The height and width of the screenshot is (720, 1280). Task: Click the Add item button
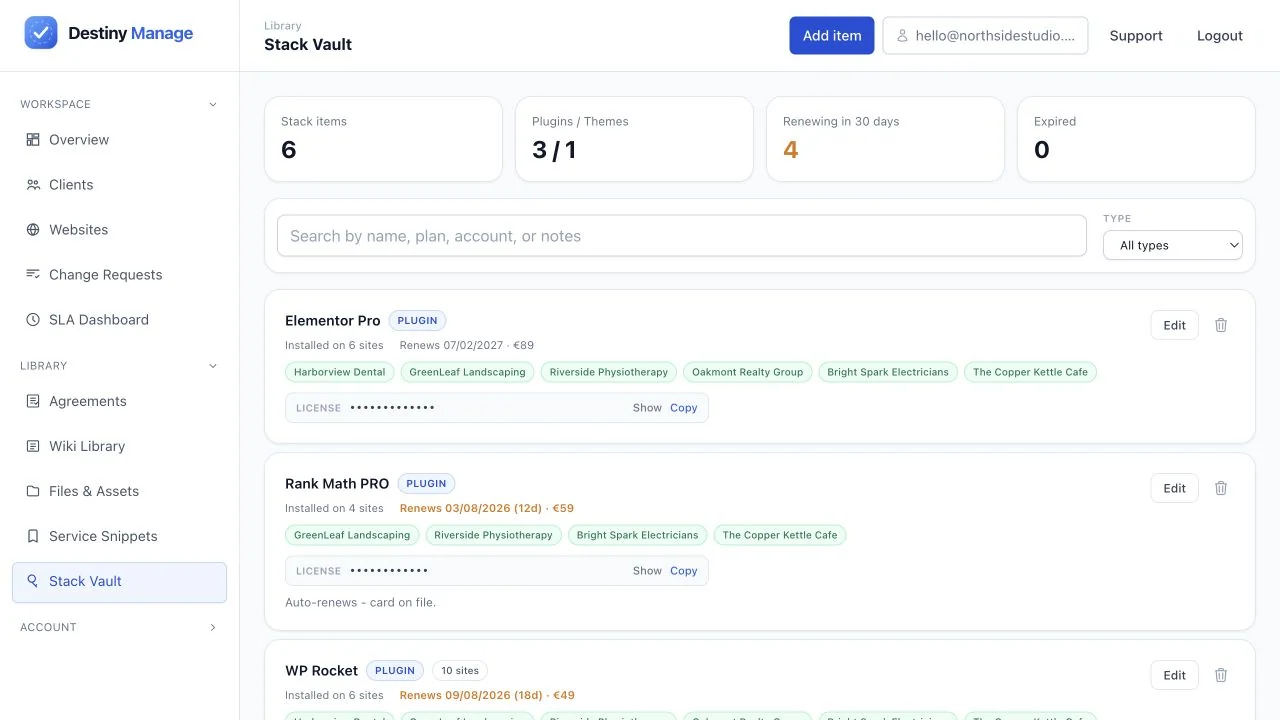coord(832,35)
